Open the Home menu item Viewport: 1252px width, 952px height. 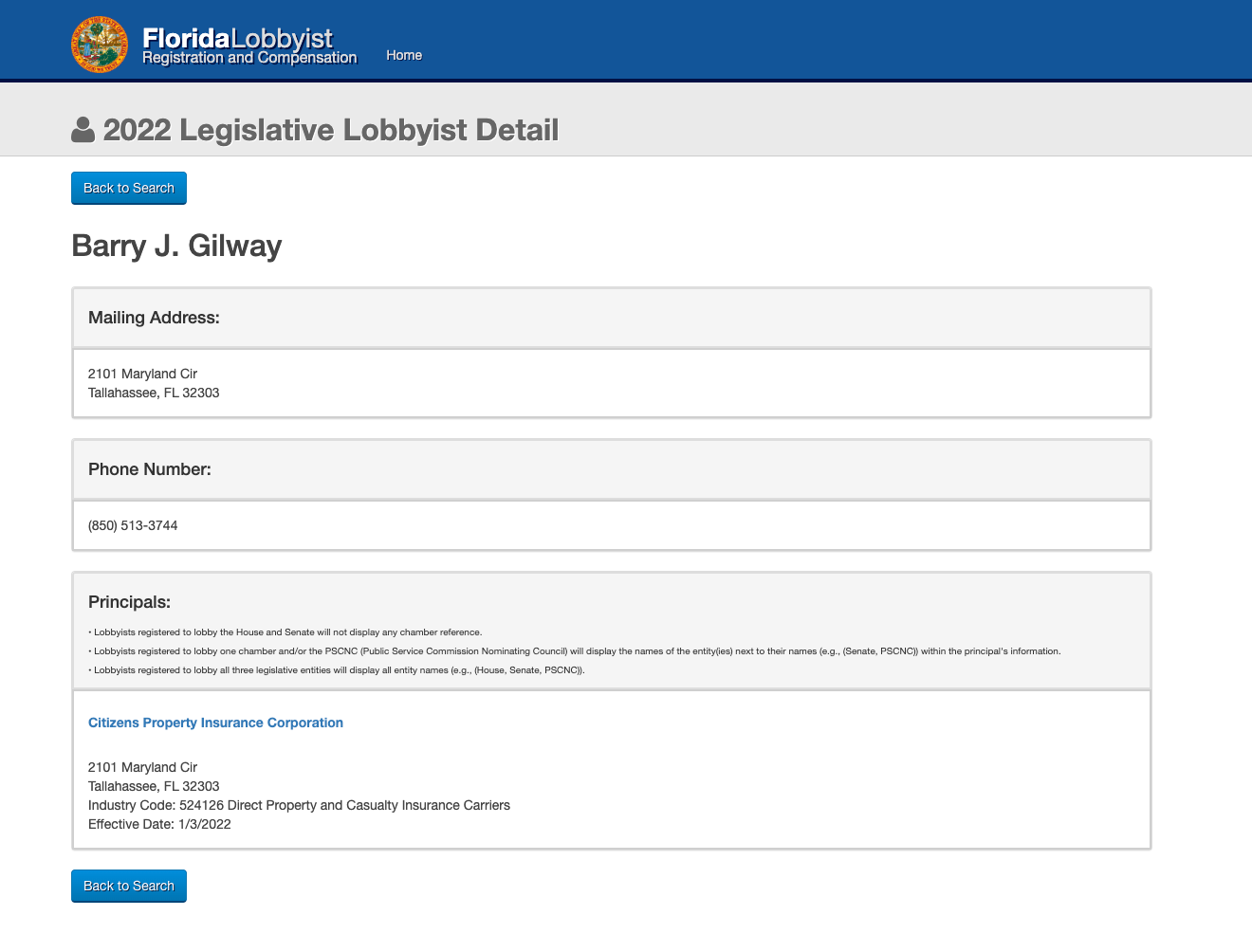coord(404,55)
